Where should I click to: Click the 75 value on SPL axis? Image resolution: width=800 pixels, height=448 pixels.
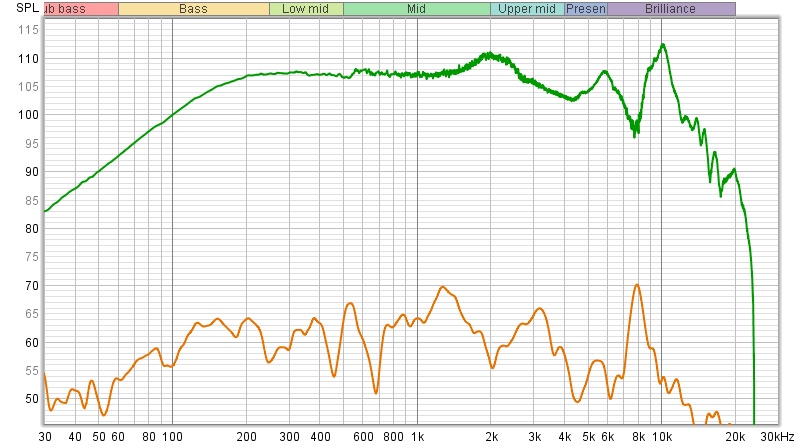click(x=32, y=257)
